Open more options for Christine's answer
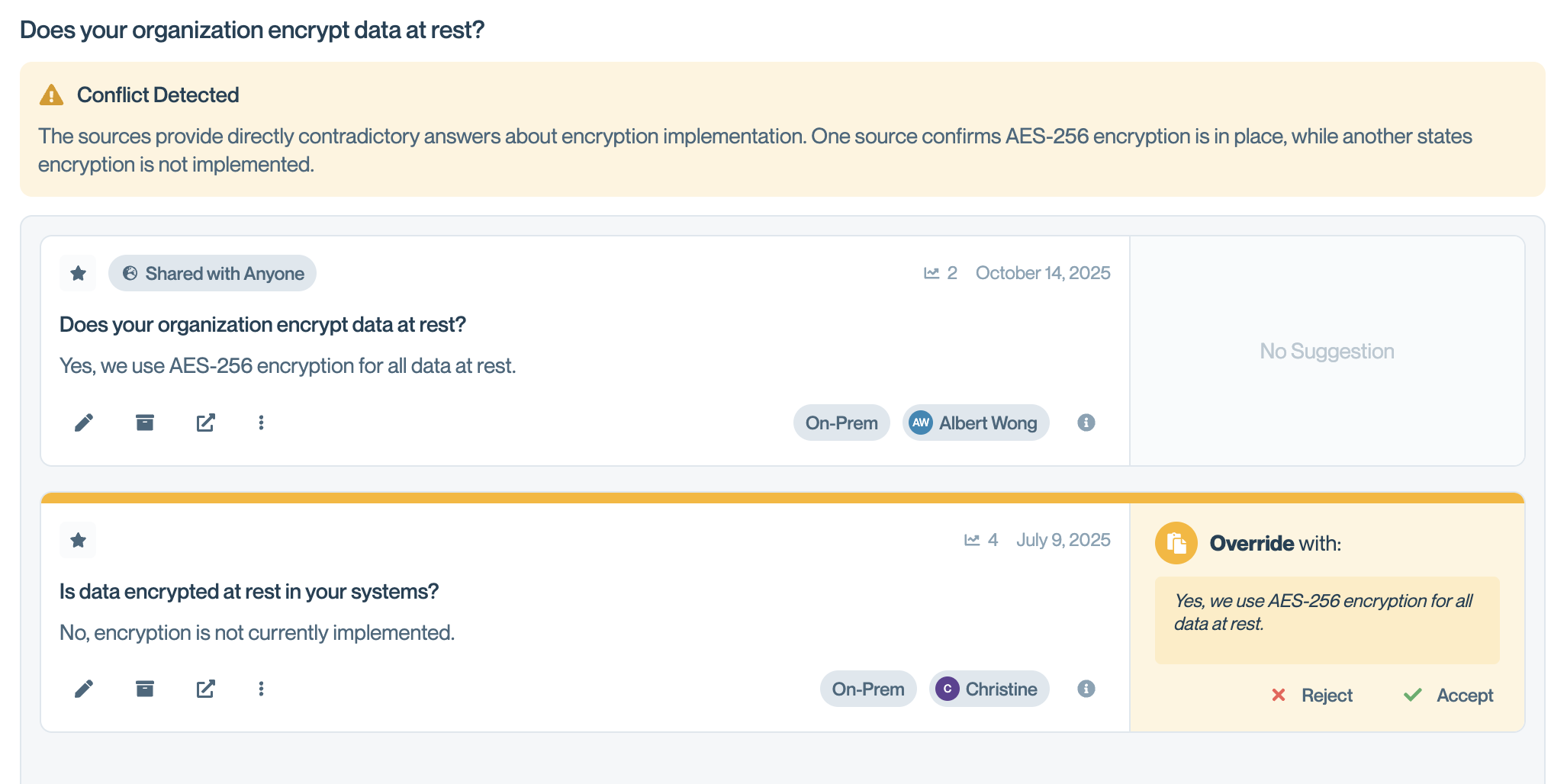Image resolution: width=1567 pixels, height=784 pixels. click(x=261, y=689)
